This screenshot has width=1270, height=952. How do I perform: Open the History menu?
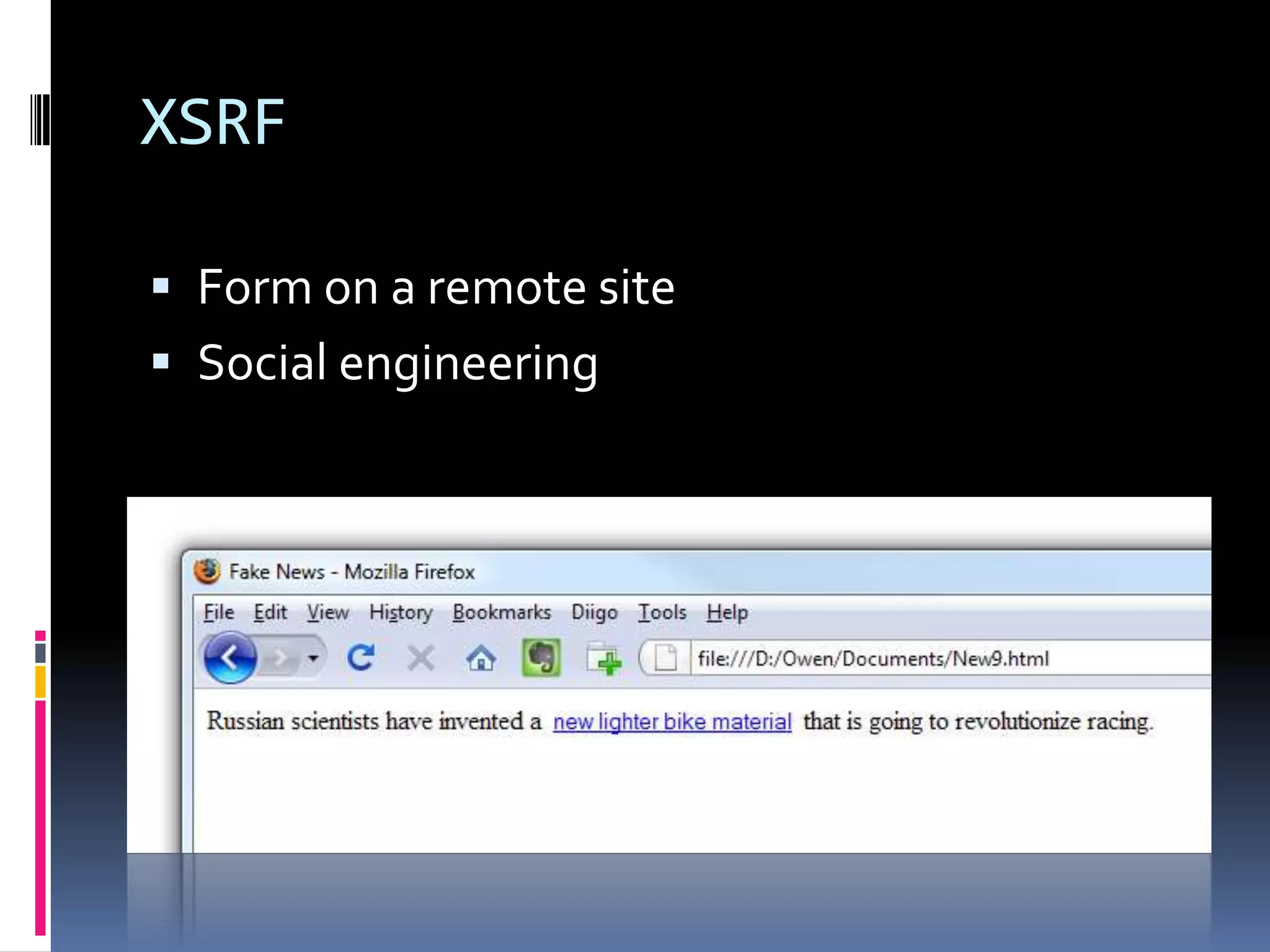(x=401, y=612)
